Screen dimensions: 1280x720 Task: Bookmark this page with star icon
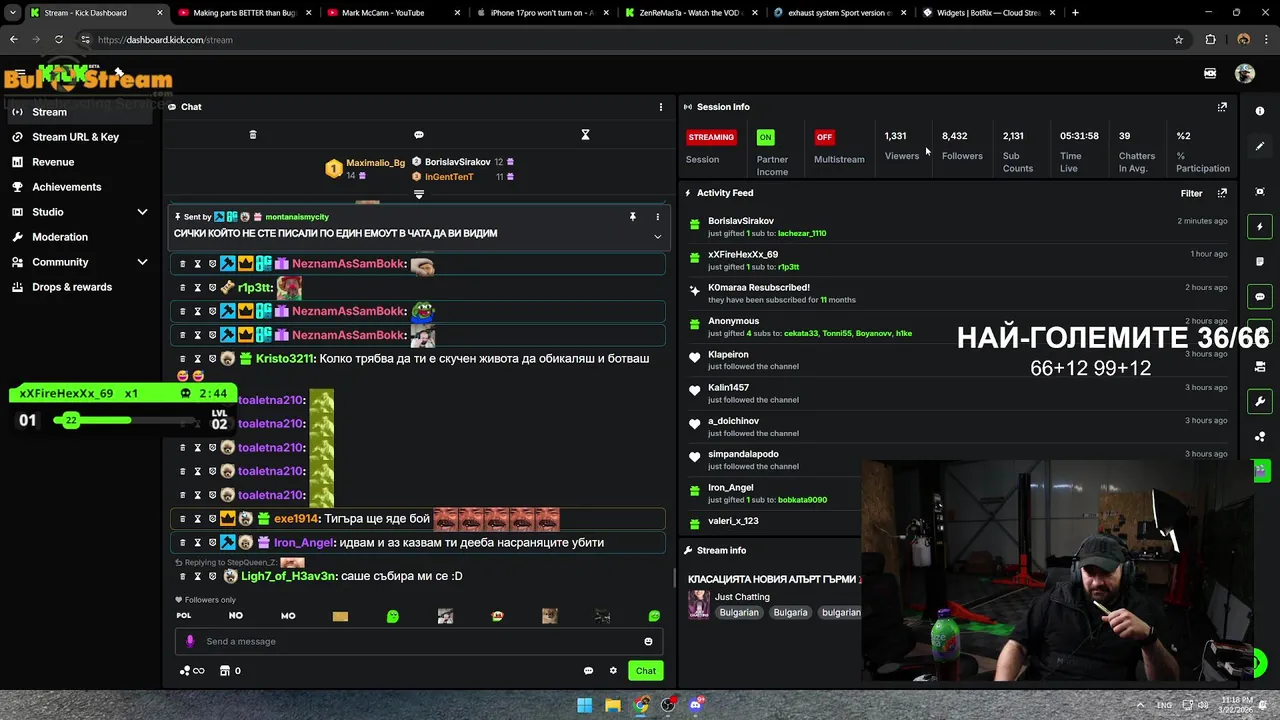1179,40
